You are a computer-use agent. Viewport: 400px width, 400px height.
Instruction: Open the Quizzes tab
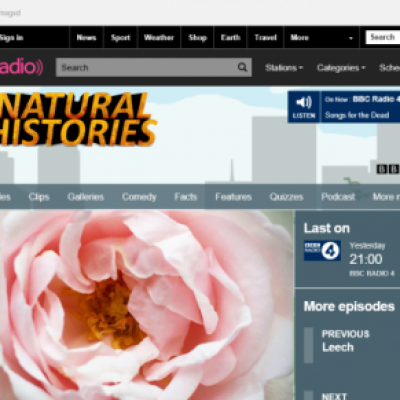tap(286, 197)
